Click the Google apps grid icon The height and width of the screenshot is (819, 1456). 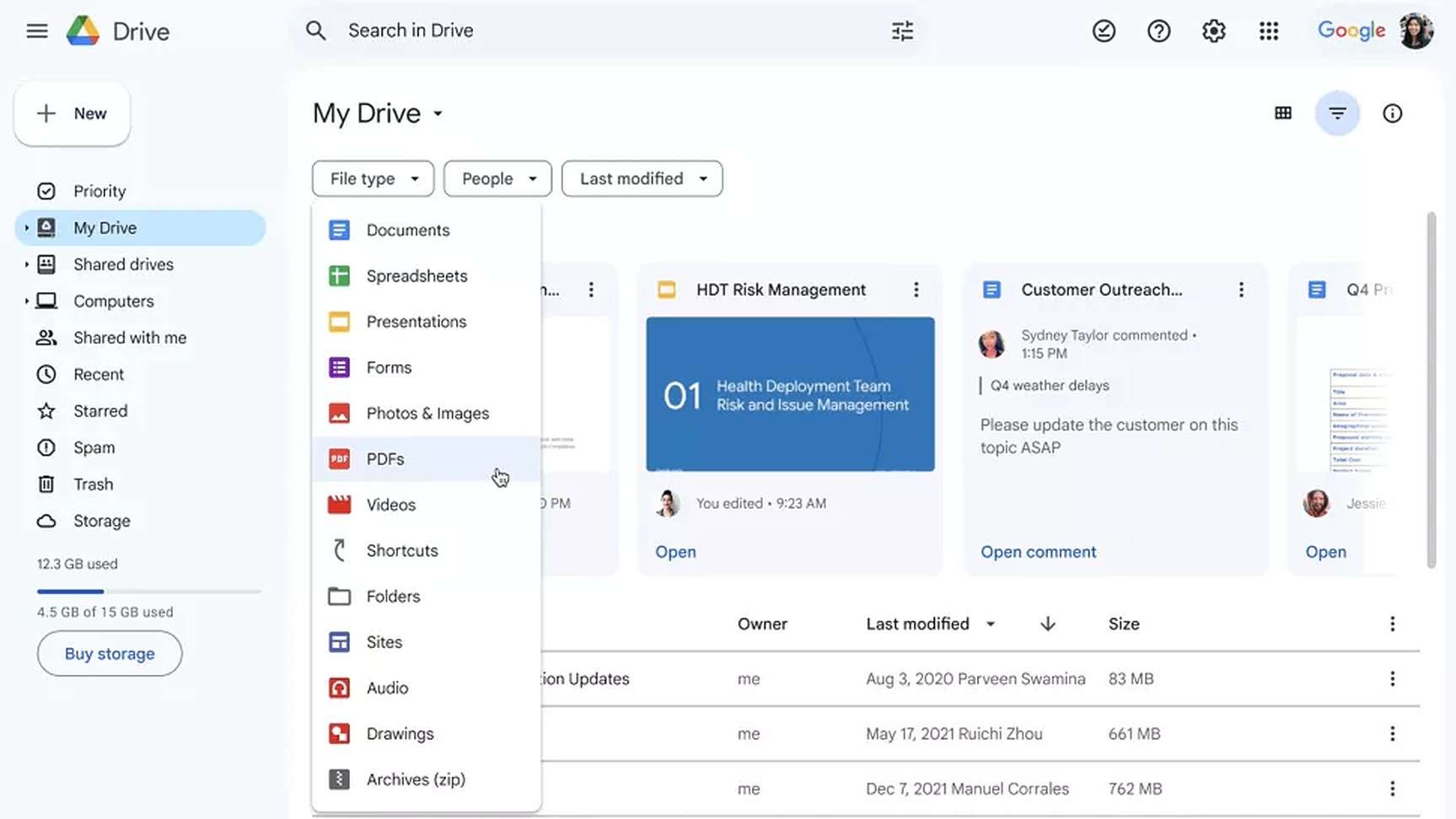[1269, 30]
